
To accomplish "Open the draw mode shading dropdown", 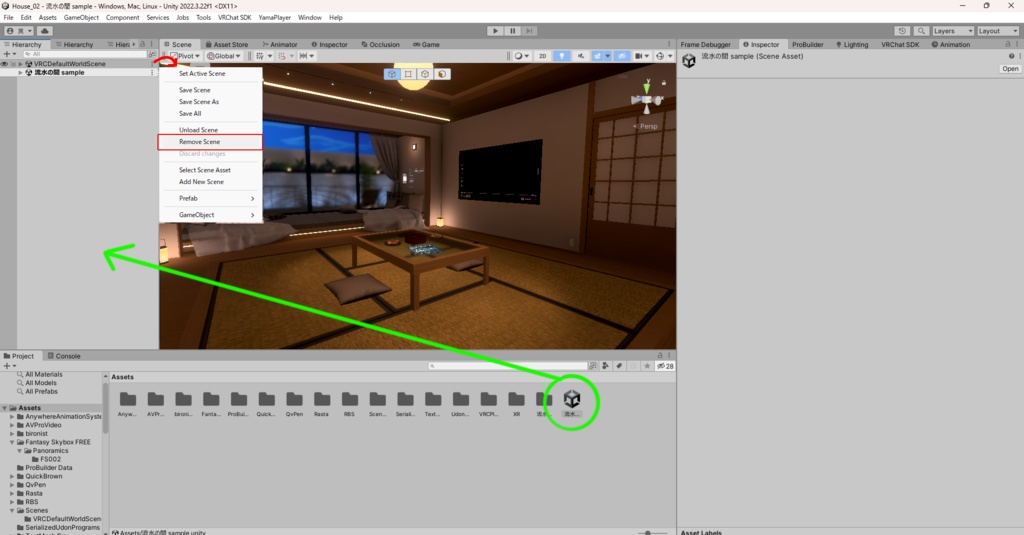I will [x=521, y=56].
